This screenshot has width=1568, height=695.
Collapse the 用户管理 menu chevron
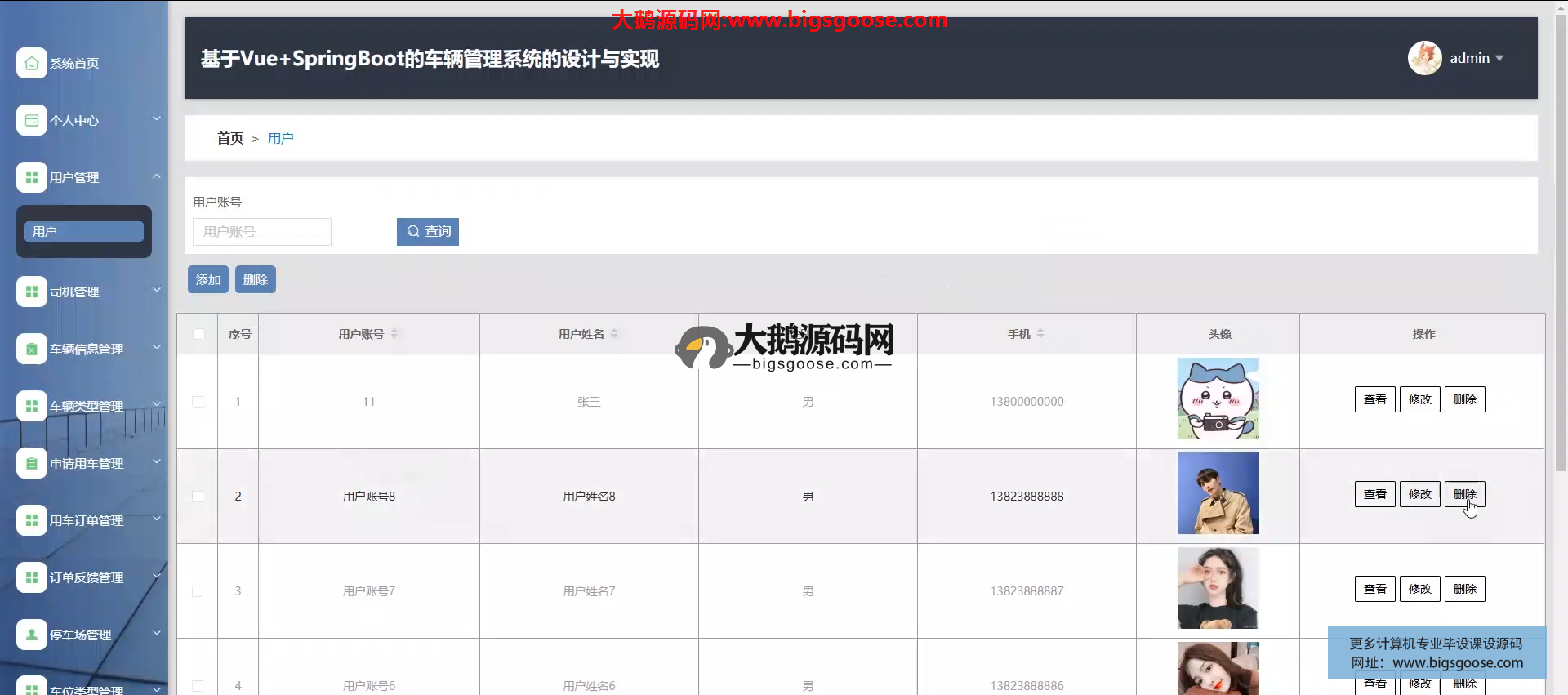coord(156,176)
